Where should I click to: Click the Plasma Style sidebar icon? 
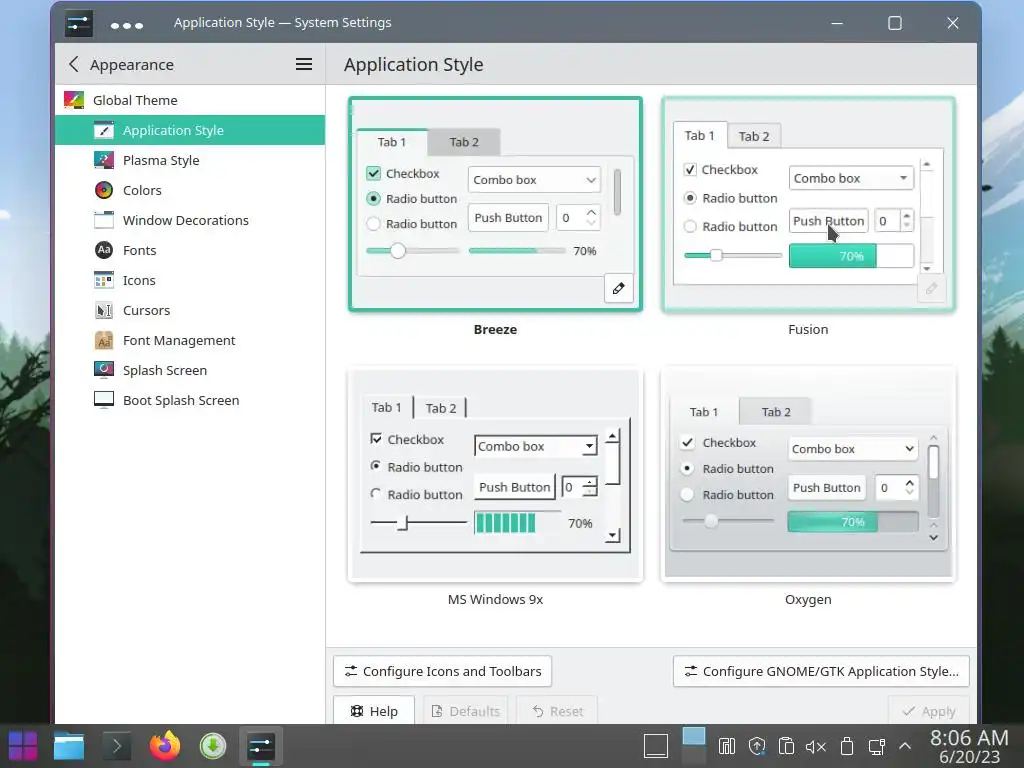(104, 160)
